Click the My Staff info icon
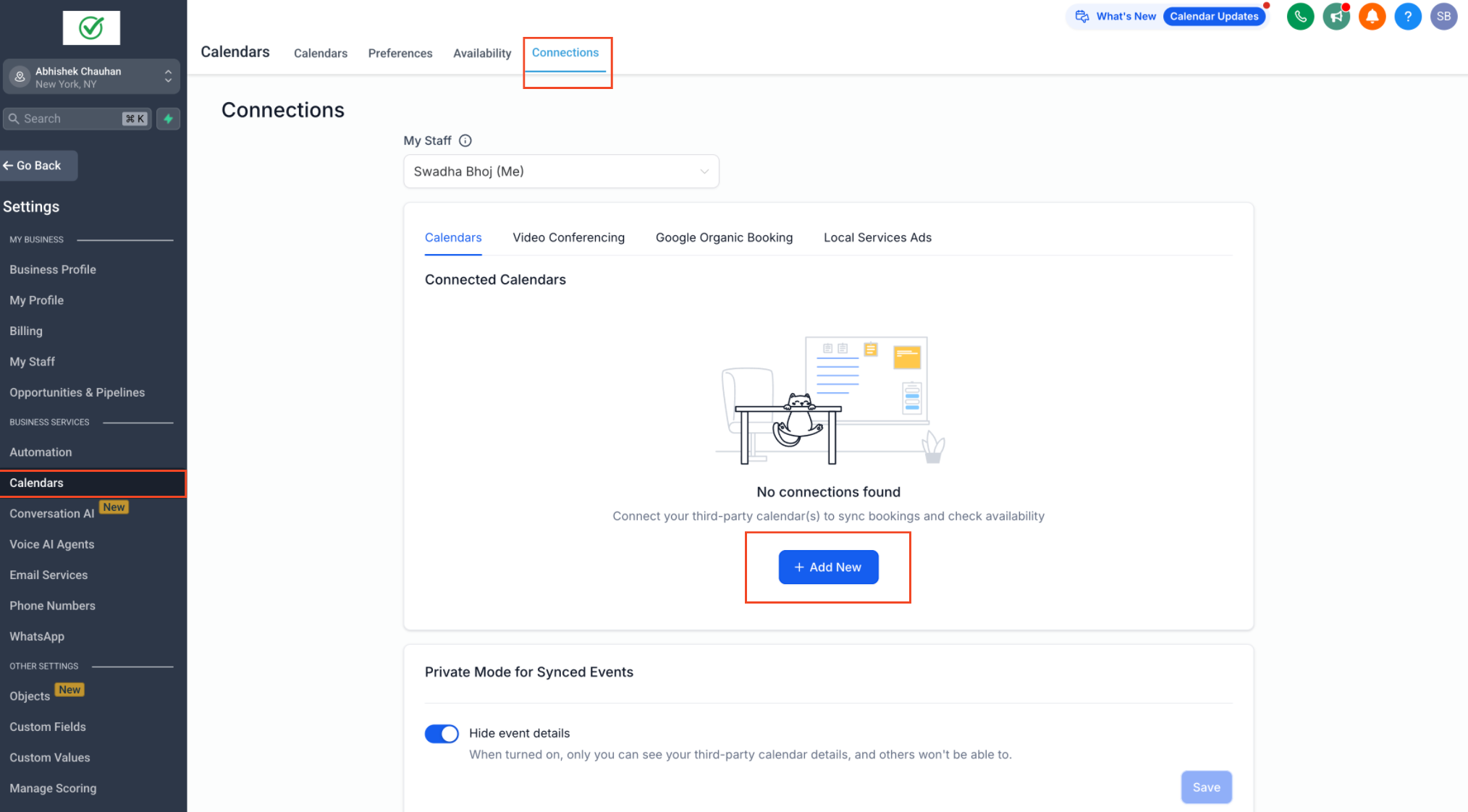This screenshot has width=1468, height=812. pyautogui.click(x=465, y=140)
